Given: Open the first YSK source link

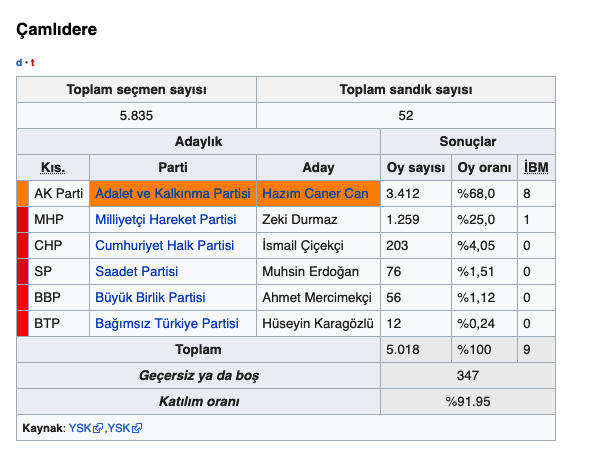Looking at the screenshot, I should click(80, 428).
